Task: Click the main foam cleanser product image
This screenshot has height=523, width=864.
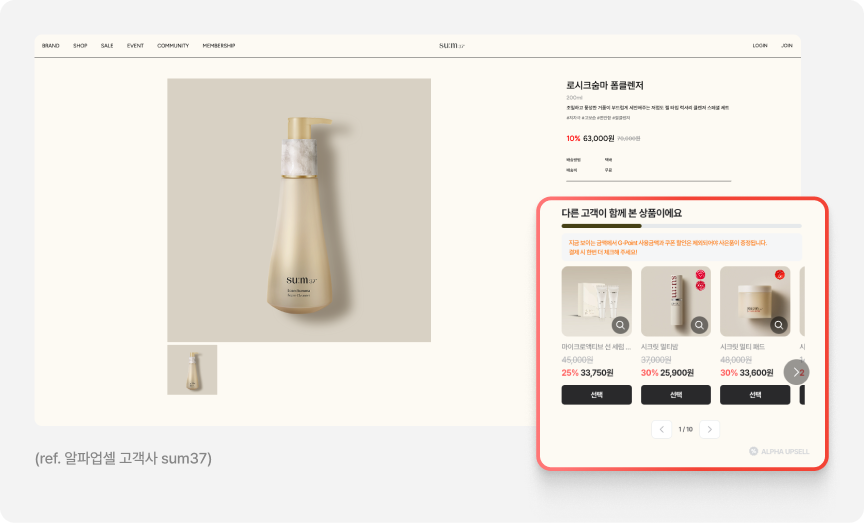Action: (x=299, y=210)
